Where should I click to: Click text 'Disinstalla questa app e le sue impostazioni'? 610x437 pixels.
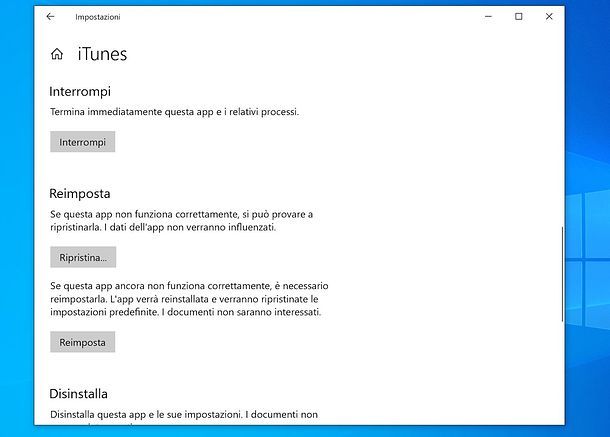pyautogui.click(x=145, y=415)
